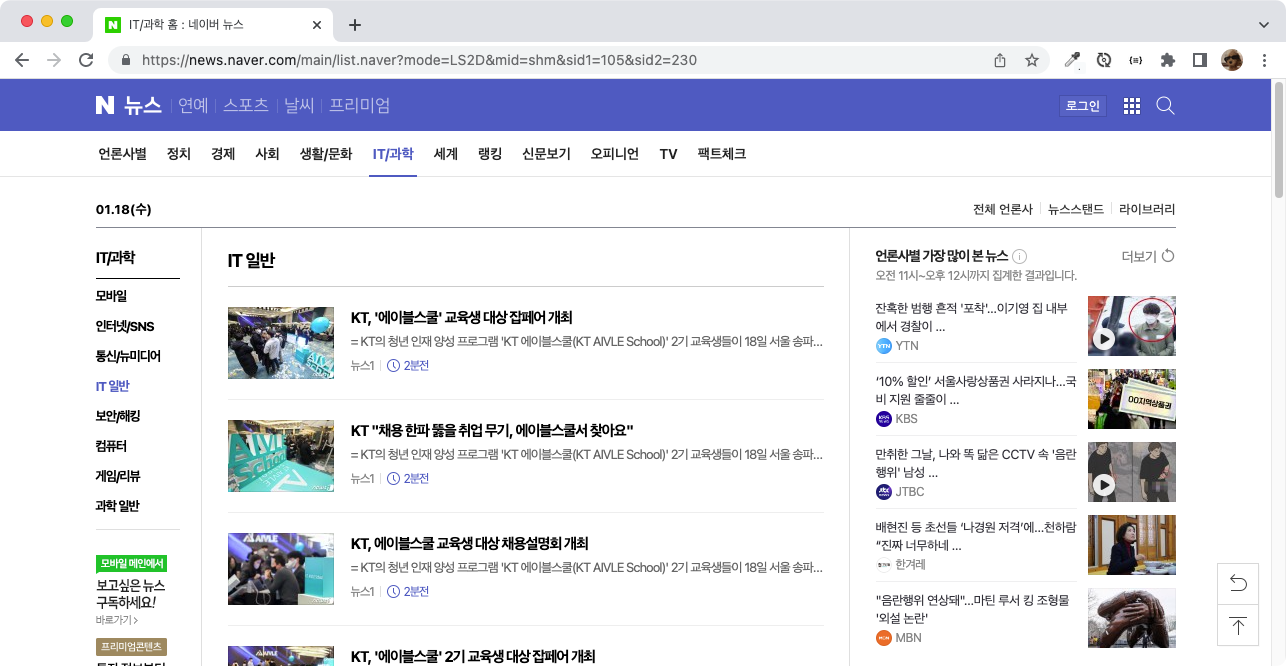The image size is (1286, 666).
Task: Click the info icon beside 가장 많이 본 뉴스
Action: tap(1019, 256)
